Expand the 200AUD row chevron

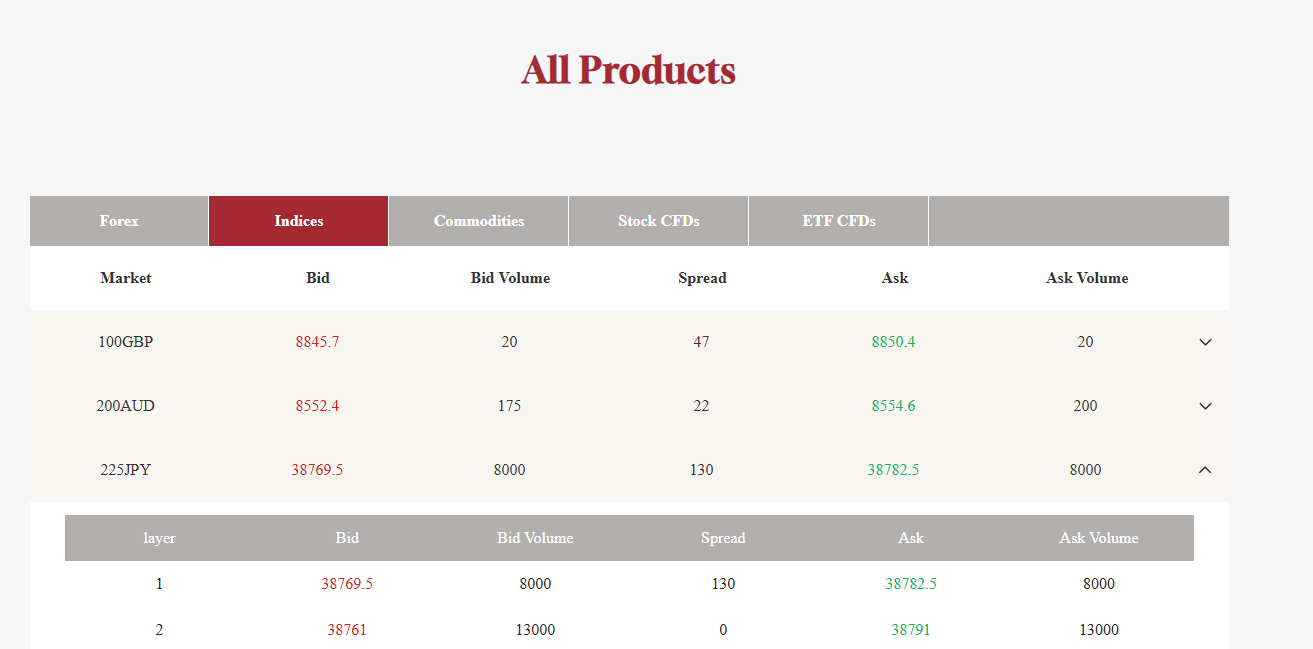(x=1205, y=406)
